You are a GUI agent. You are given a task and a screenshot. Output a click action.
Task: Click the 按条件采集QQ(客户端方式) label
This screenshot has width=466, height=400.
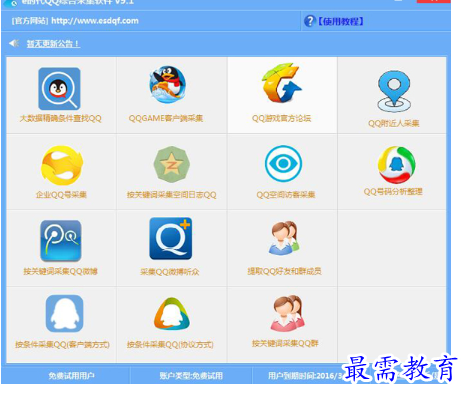point(62,344)
